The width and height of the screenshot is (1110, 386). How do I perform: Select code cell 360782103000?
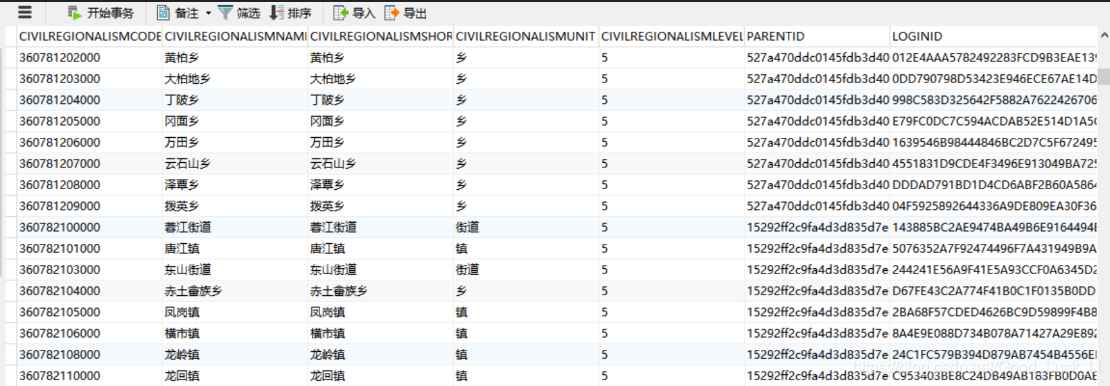89,270
